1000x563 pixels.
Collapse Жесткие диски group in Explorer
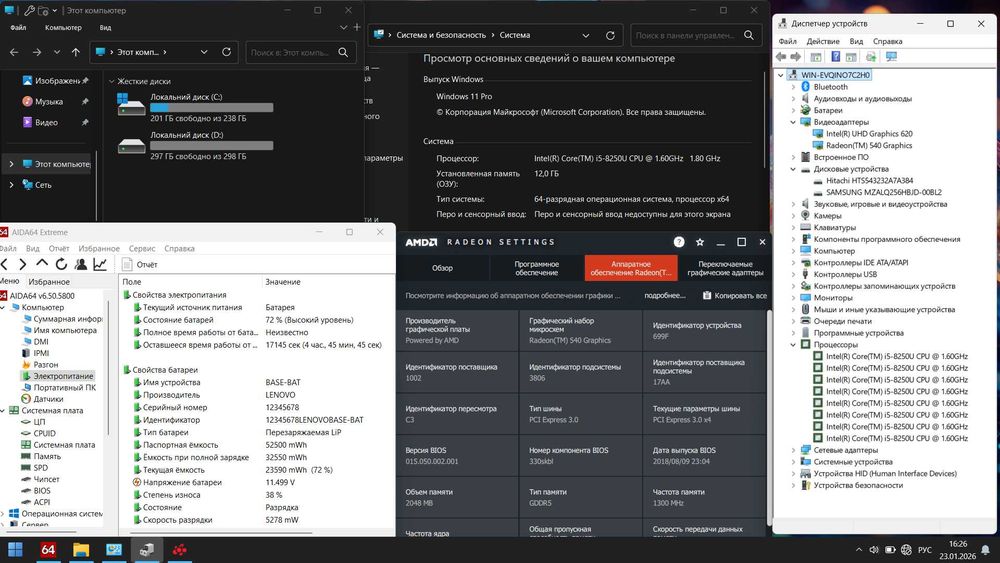[x=112, y=82]
